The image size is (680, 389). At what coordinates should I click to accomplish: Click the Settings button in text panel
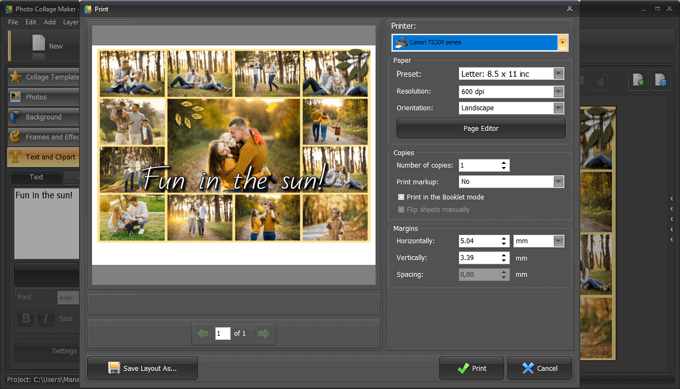click(x=47, y=351)
